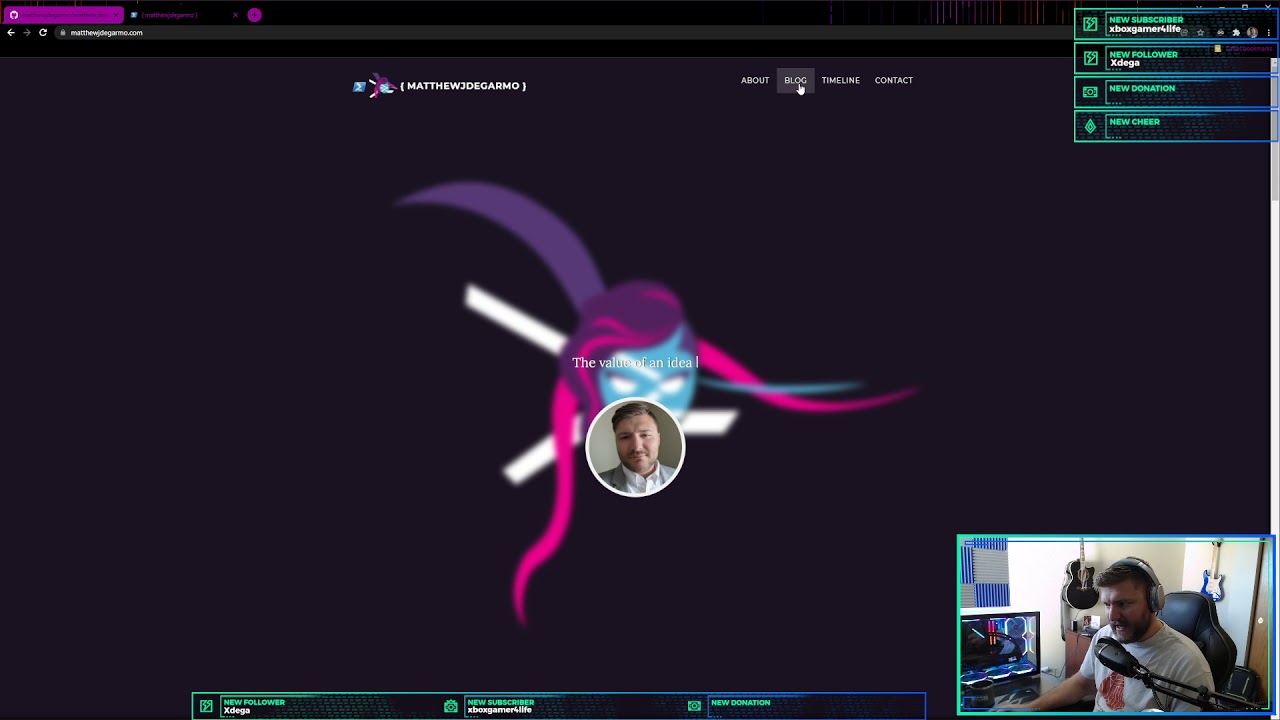This screenshot has width=1280, height=720.
Task: Click the "The value of an idea" text
Action: pyautogui.click(x=633, y=362)
